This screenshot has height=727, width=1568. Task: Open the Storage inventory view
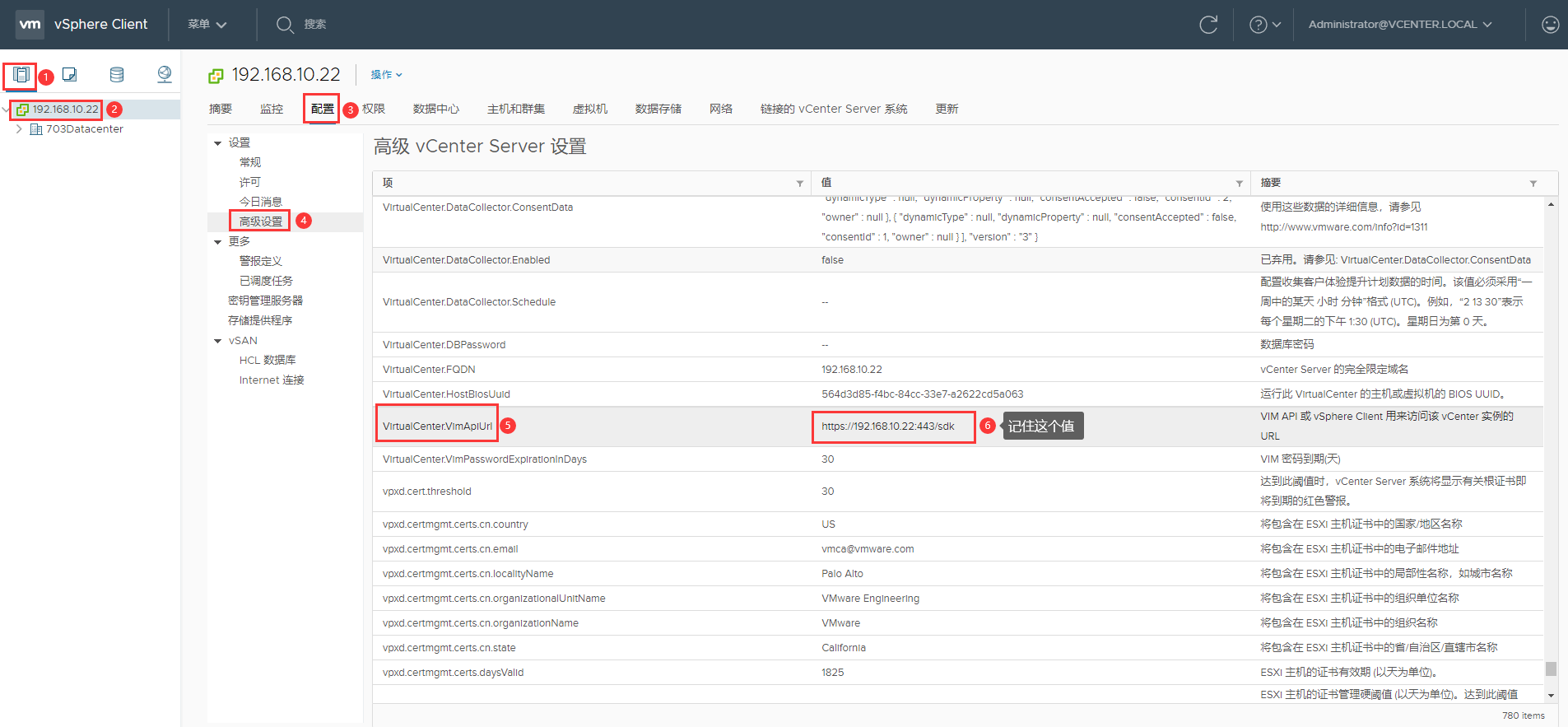point(117,75)
